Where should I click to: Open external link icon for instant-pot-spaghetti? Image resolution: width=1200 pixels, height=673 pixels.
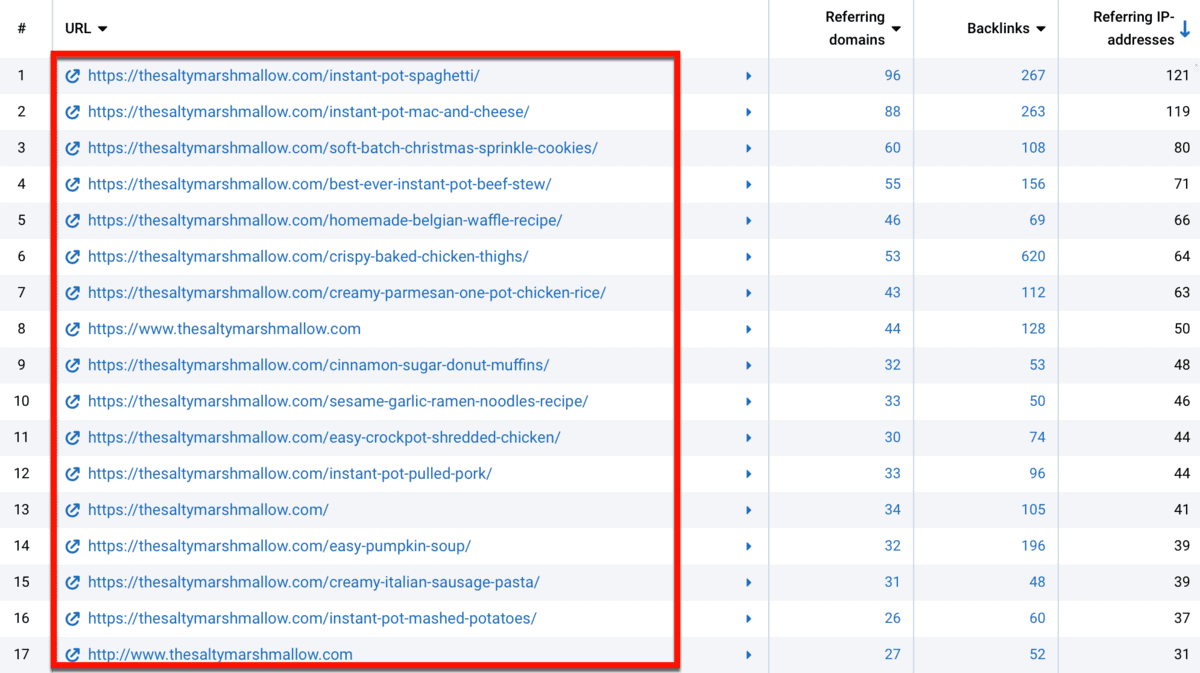pos(72,76)
